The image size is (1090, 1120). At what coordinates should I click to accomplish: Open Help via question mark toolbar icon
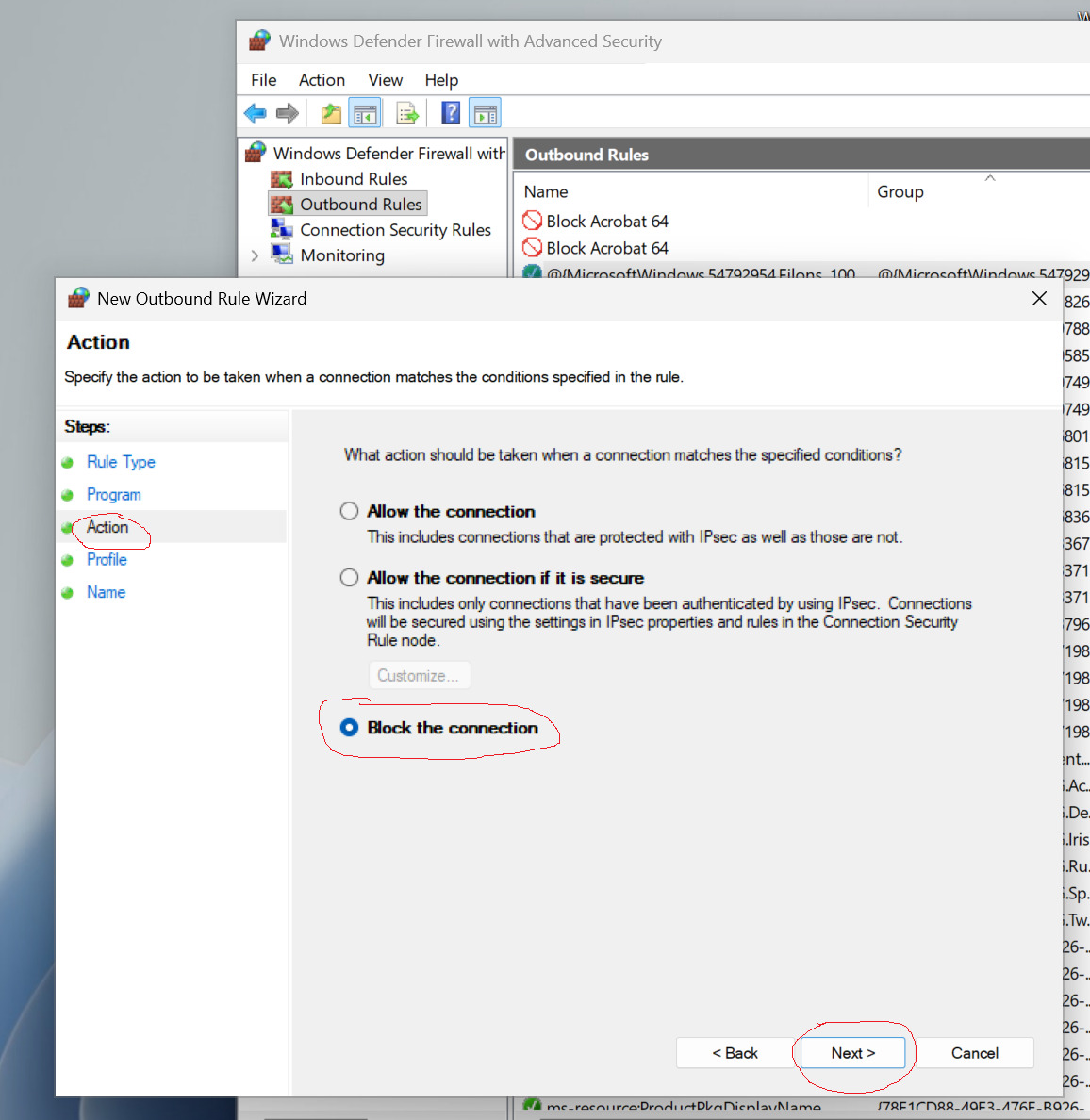(451, 112)
